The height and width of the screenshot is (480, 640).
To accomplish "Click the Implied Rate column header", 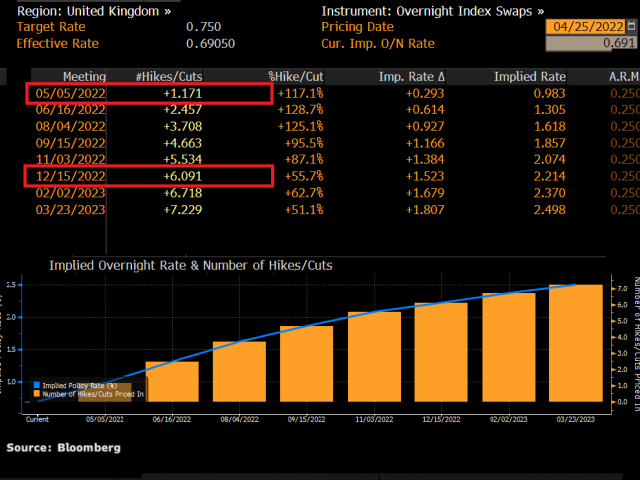I will [x=528, y=77].
